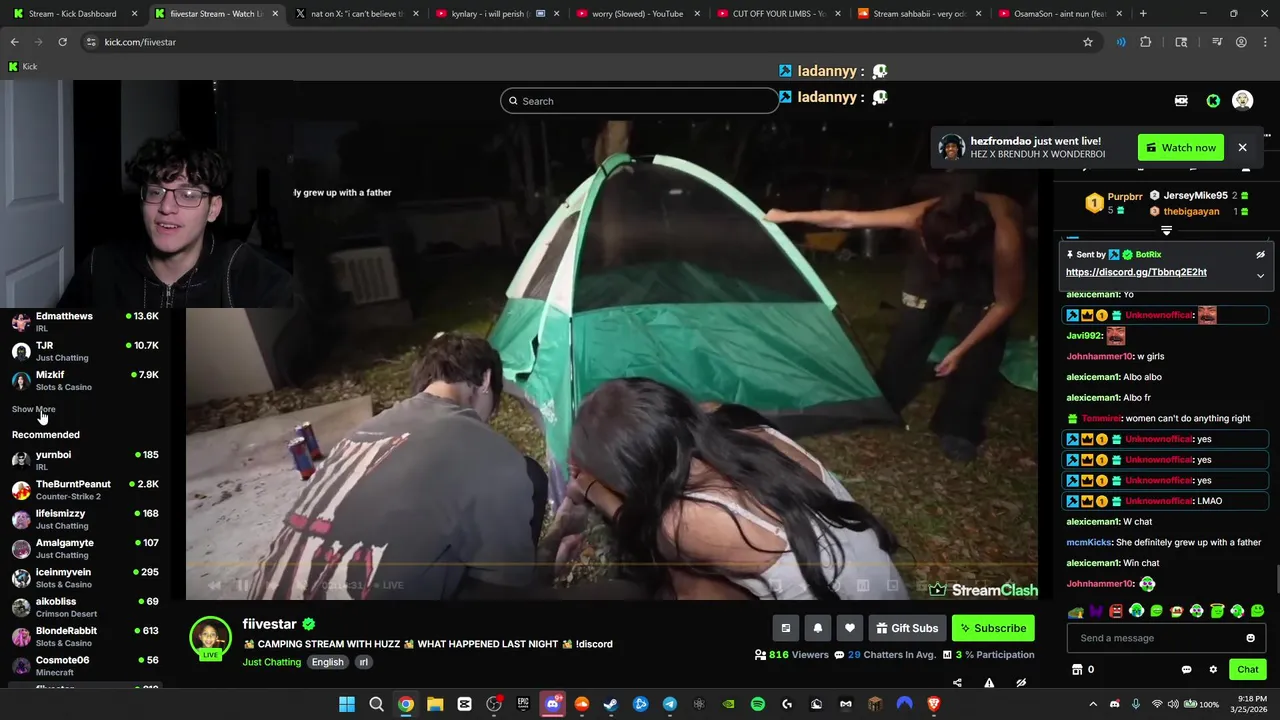Expand the pinned BotRix message chevron
This screenshot has width=1280, height=720.
(x=1260, y=275)
